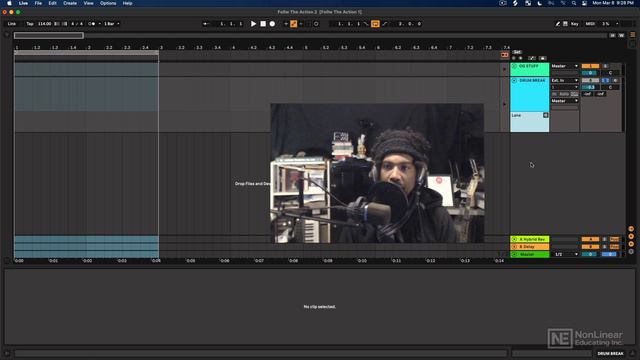Click the show I/O section round button
This screenshot has width=640, height=360.
click(631, 229)
